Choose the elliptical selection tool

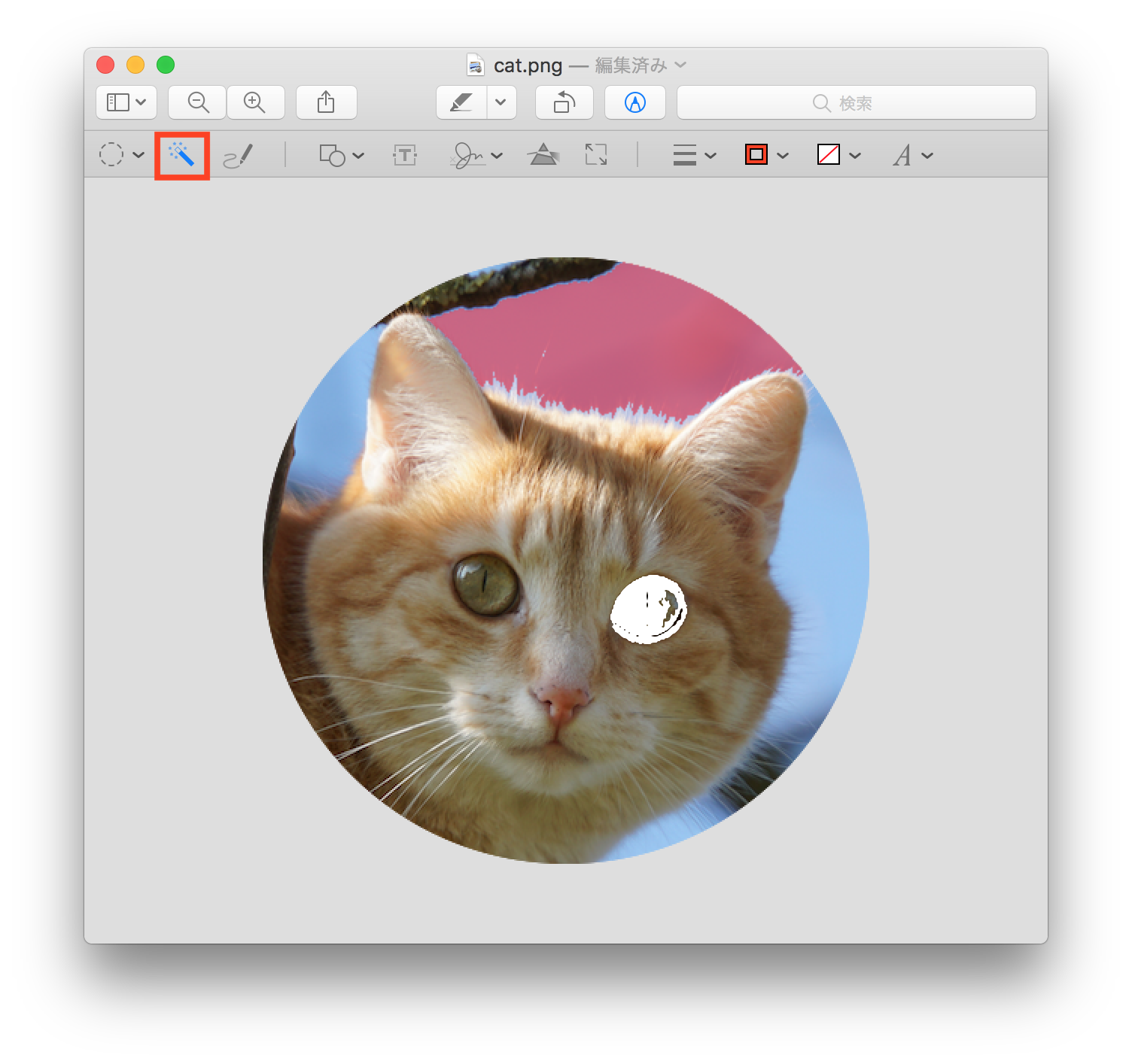pos(111,155)
